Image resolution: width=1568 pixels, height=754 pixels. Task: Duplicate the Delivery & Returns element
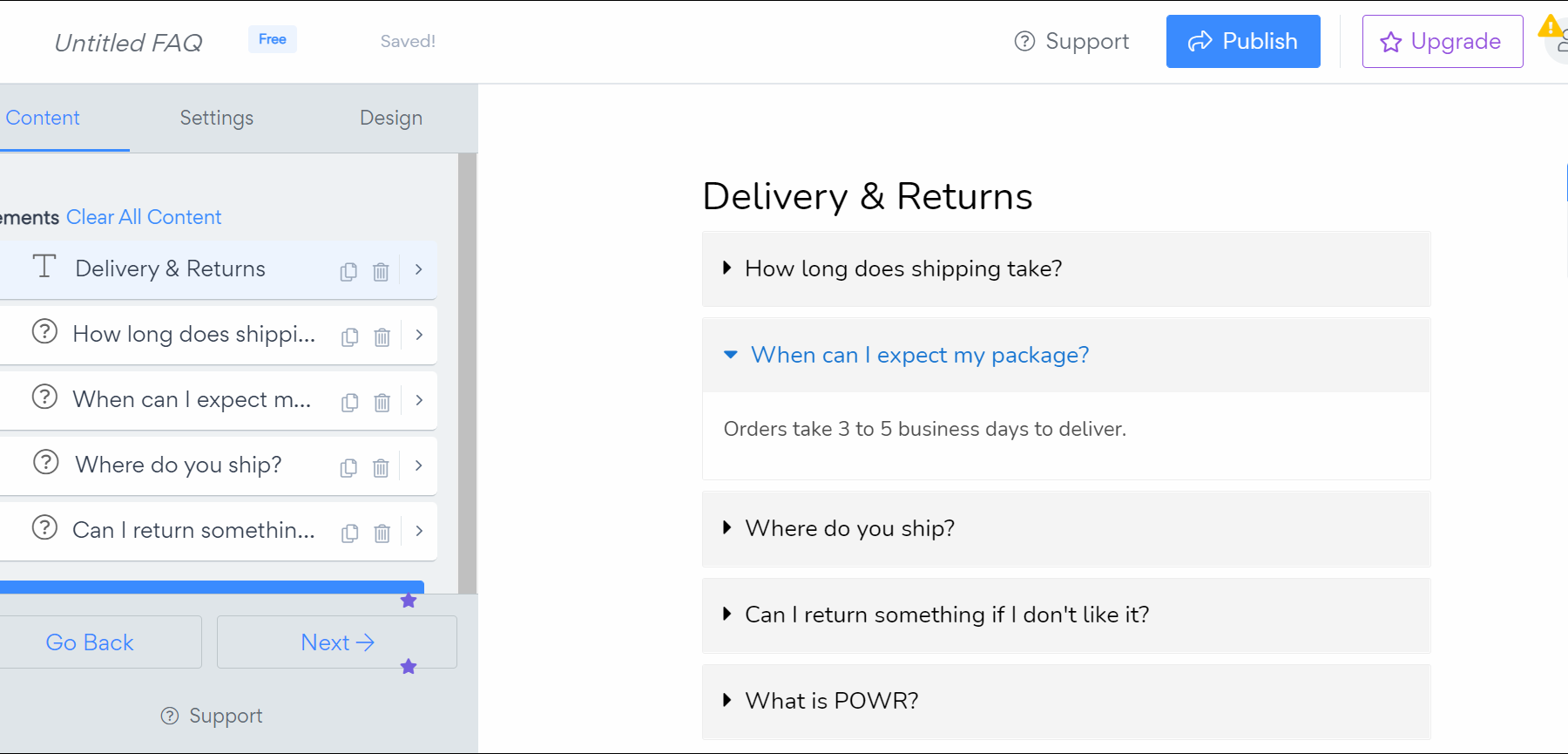348,272
